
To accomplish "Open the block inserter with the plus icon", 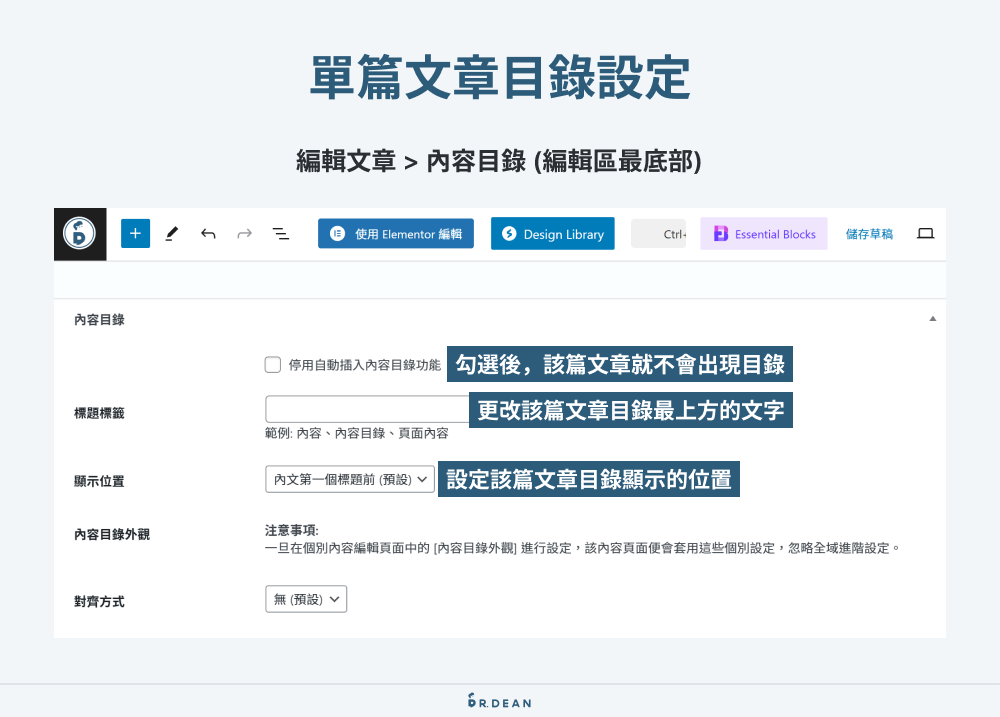I will point(135,233).
